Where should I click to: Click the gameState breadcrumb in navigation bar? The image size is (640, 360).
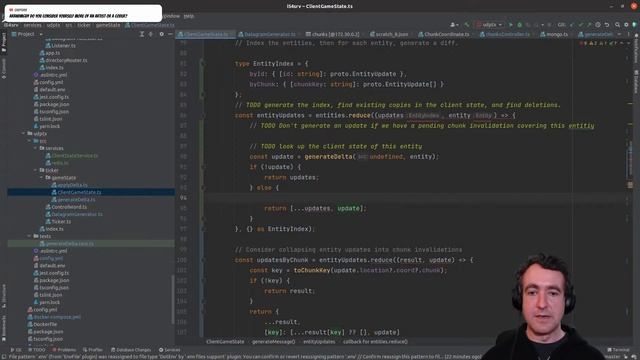108,25
